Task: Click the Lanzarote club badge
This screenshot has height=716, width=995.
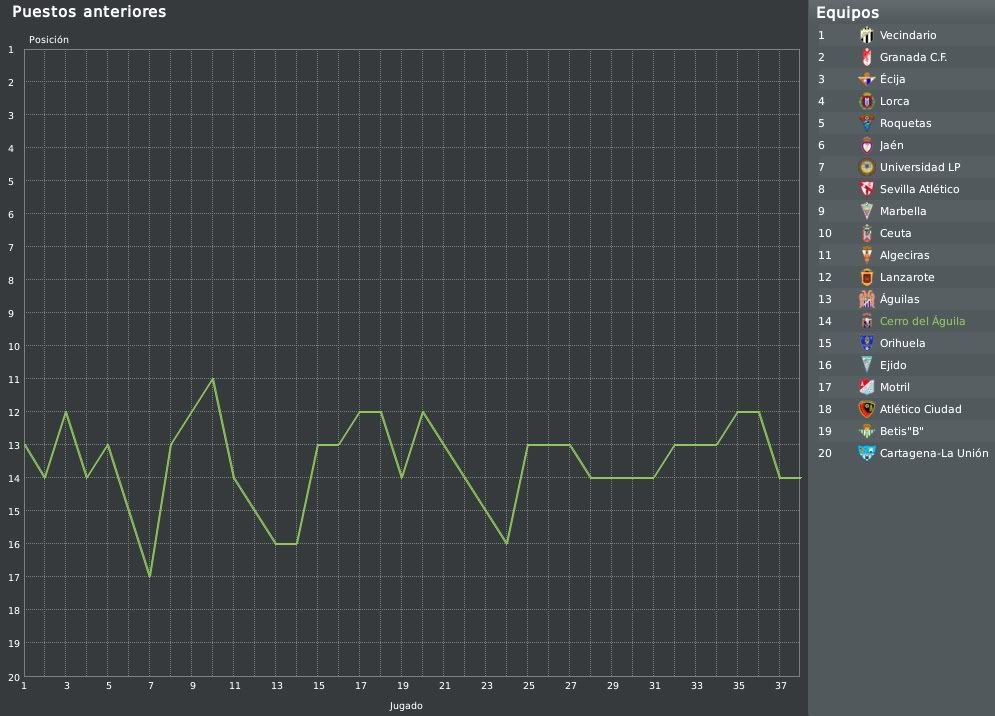Action: pyautogui.click(x=866, y=277)
